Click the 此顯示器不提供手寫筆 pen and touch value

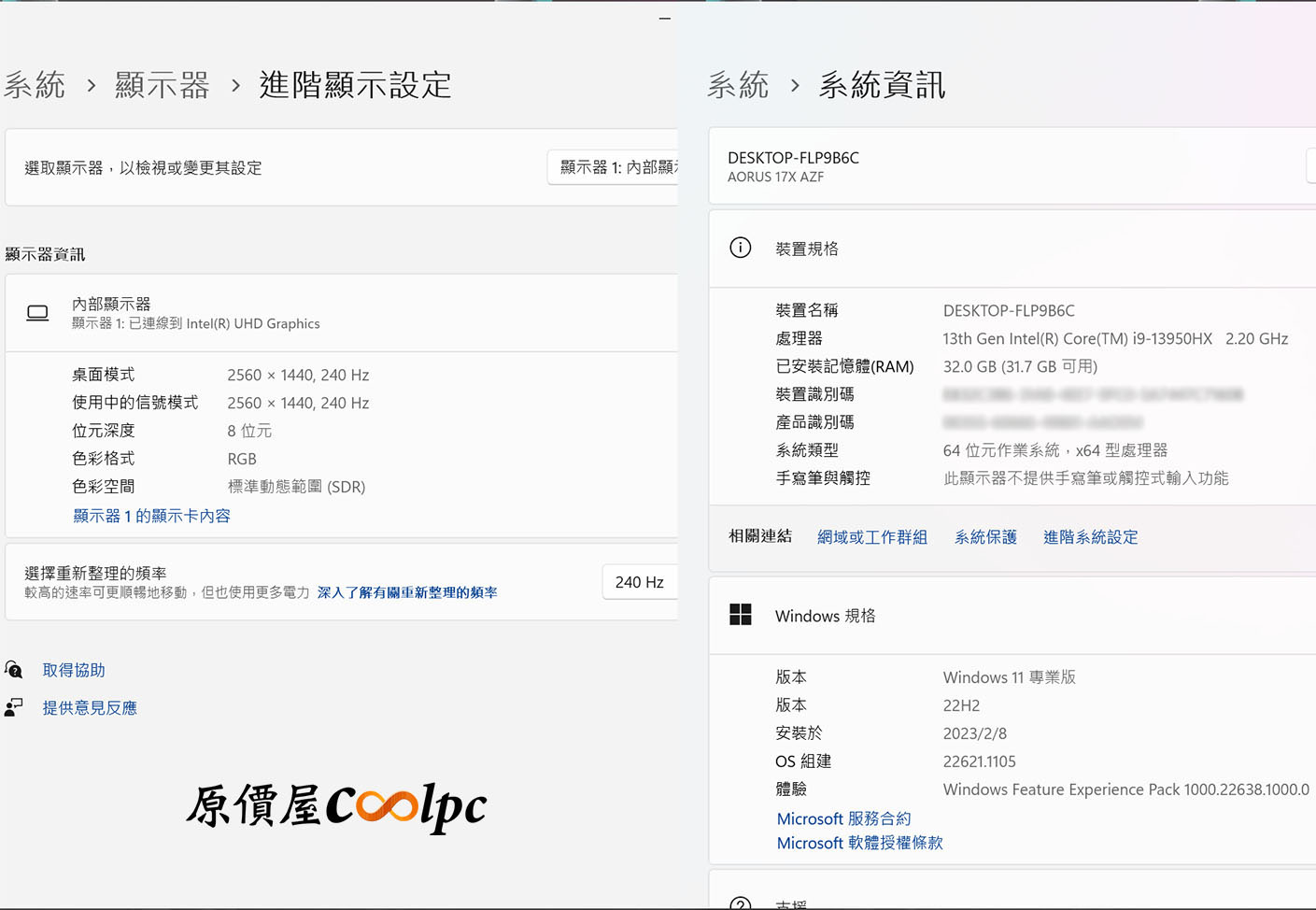[x=1085, y=478]
